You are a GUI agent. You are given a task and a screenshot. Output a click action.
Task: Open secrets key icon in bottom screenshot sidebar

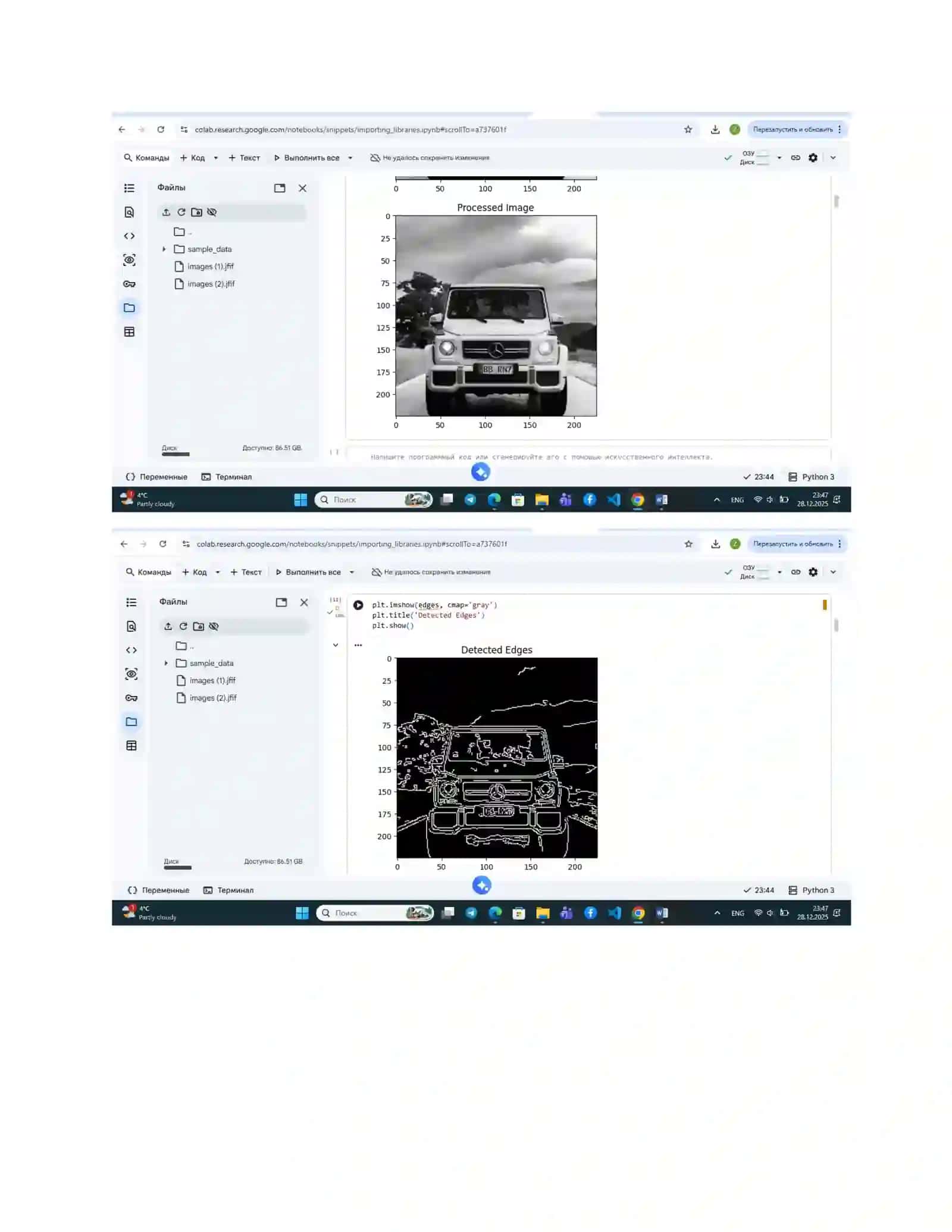131,698
